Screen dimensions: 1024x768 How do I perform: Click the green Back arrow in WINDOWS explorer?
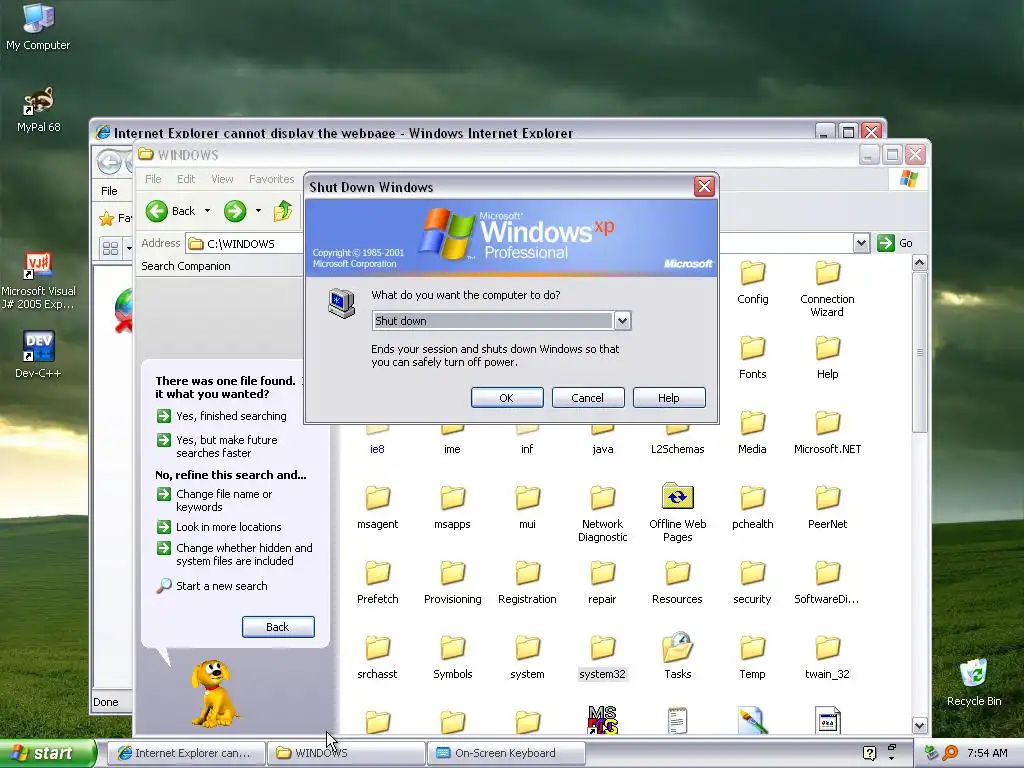157,211
